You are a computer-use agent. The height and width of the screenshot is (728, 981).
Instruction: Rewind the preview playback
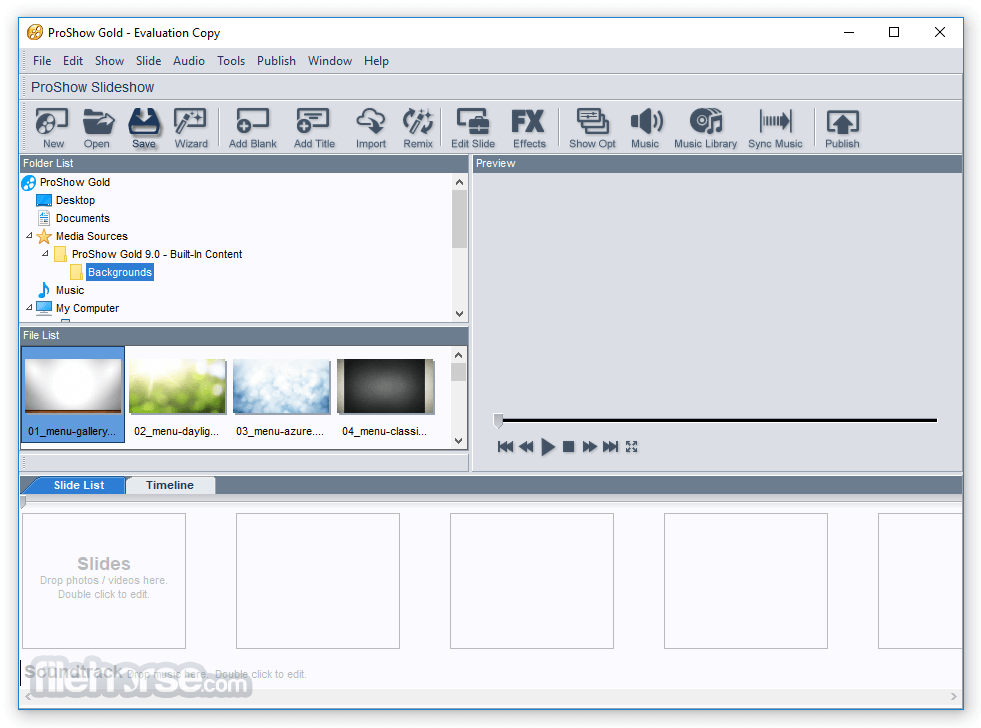tap(526, 447)
